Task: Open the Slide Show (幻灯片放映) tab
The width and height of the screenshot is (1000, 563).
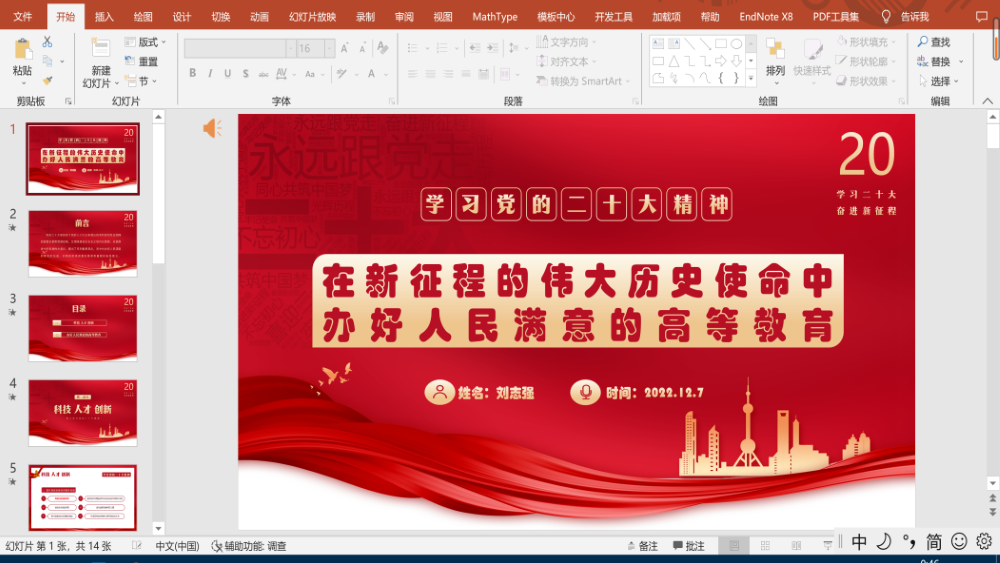Action: (312, 17)
